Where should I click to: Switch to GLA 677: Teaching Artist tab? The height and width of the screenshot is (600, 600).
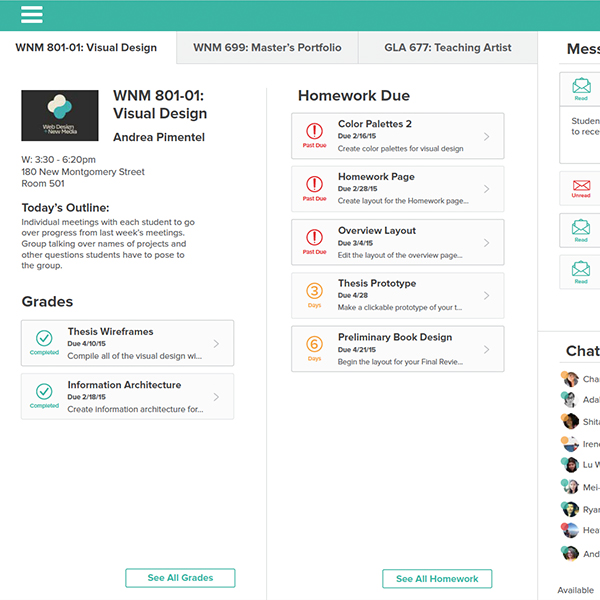coord(447,48)
